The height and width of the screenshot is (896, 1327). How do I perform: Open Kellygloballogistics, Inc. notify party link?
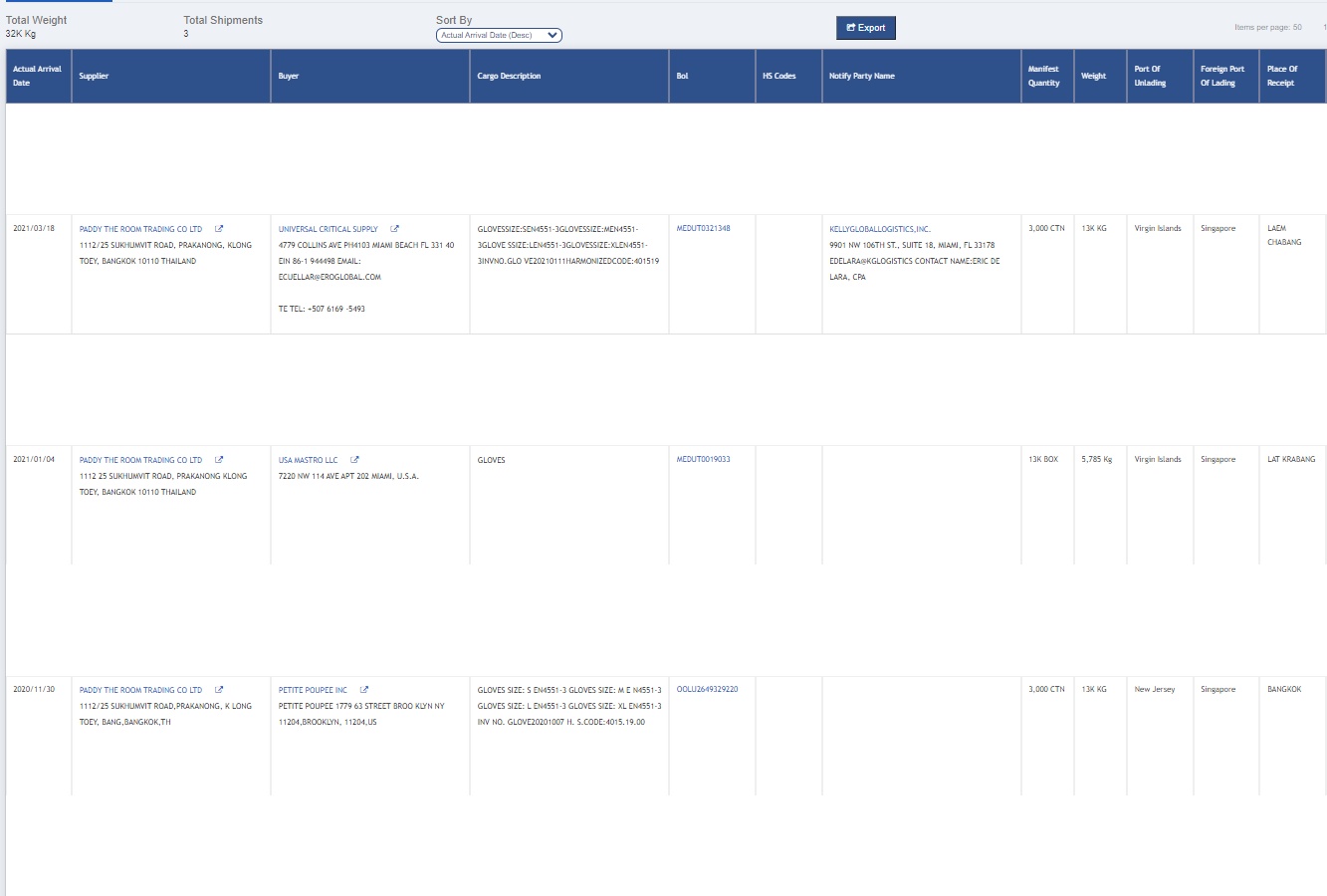[879, 229]
